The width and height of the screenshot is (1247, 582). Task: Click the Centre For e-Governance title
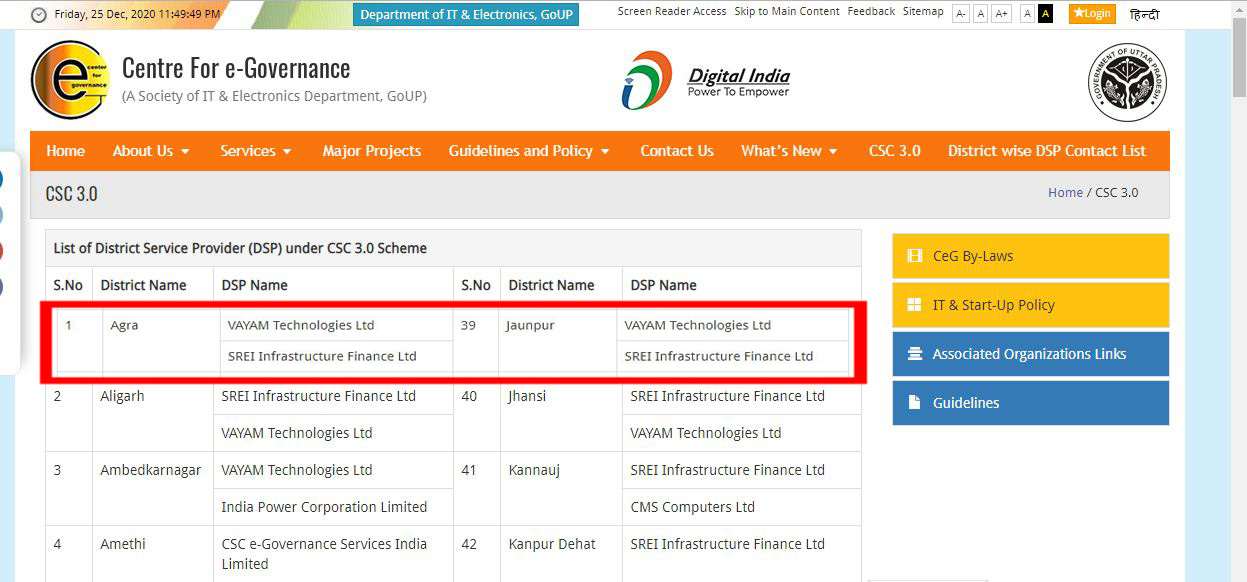point(236,68)
